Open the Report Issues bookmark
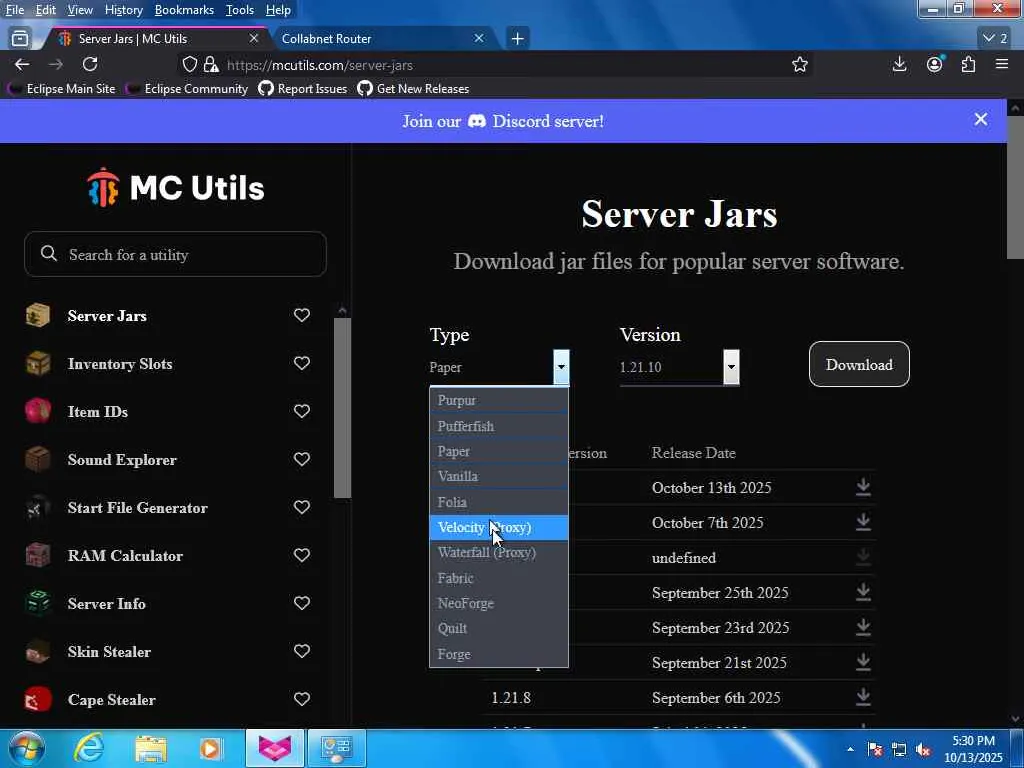Viewport: 1024px width, 768px height. (x=303, y=88)
